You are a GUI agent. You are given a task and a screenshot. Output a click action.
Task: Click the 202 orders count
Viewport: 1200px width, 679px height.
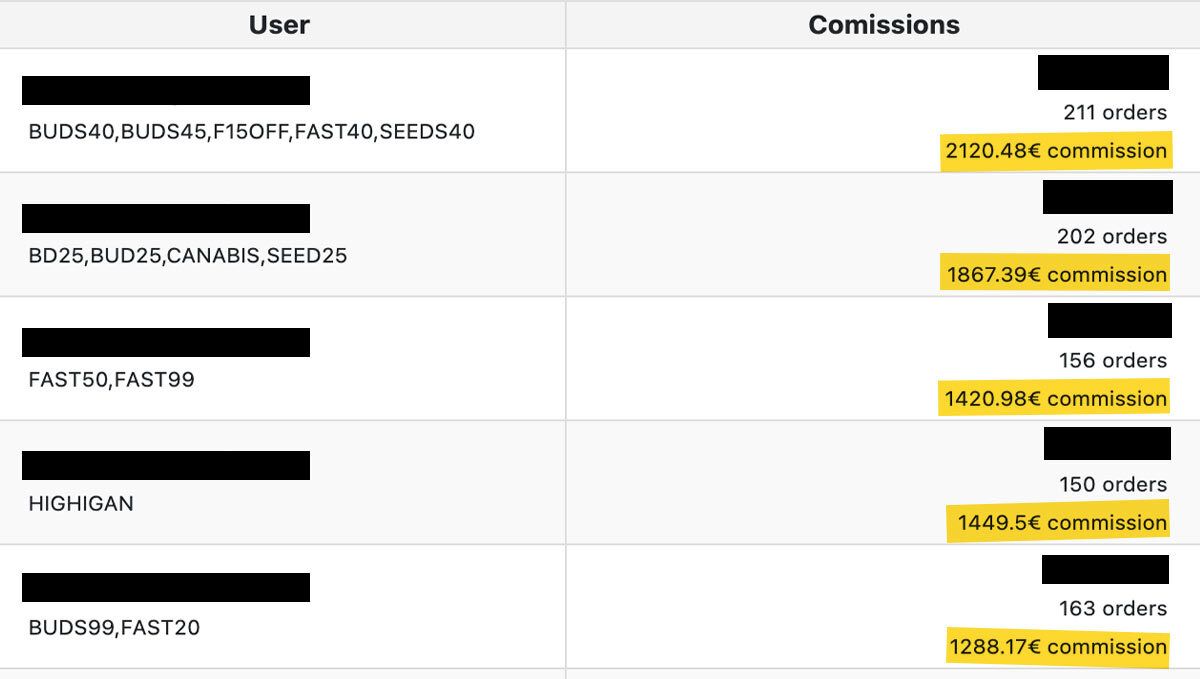pos(1112,236)
